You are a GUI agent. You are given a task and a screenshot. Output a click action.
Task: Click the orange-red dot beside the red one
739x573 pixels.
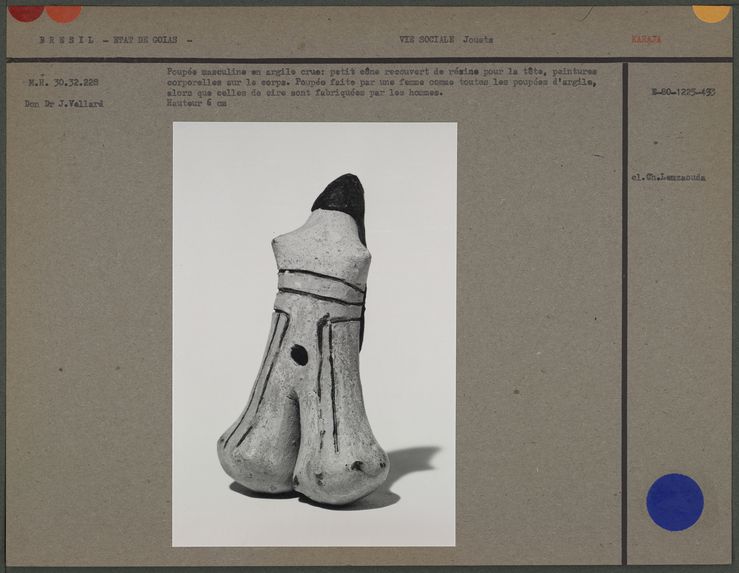pos(63,13)
